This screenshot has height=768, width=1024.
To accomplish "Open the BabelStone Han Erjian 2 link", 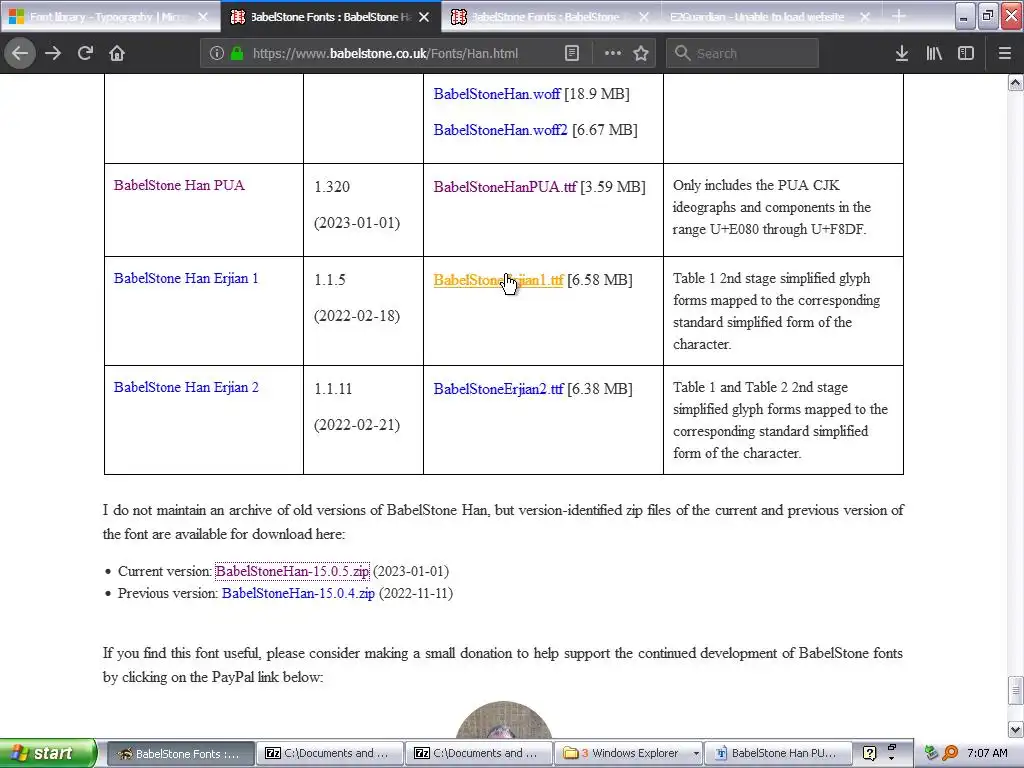I will pos(186,388).
